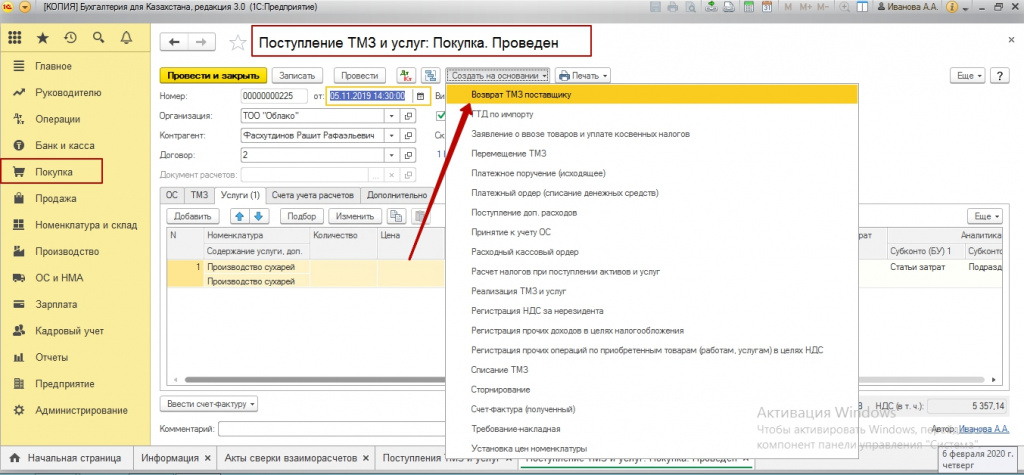
Task: Show Дт/Кт document postings icon
Action: 406,76
